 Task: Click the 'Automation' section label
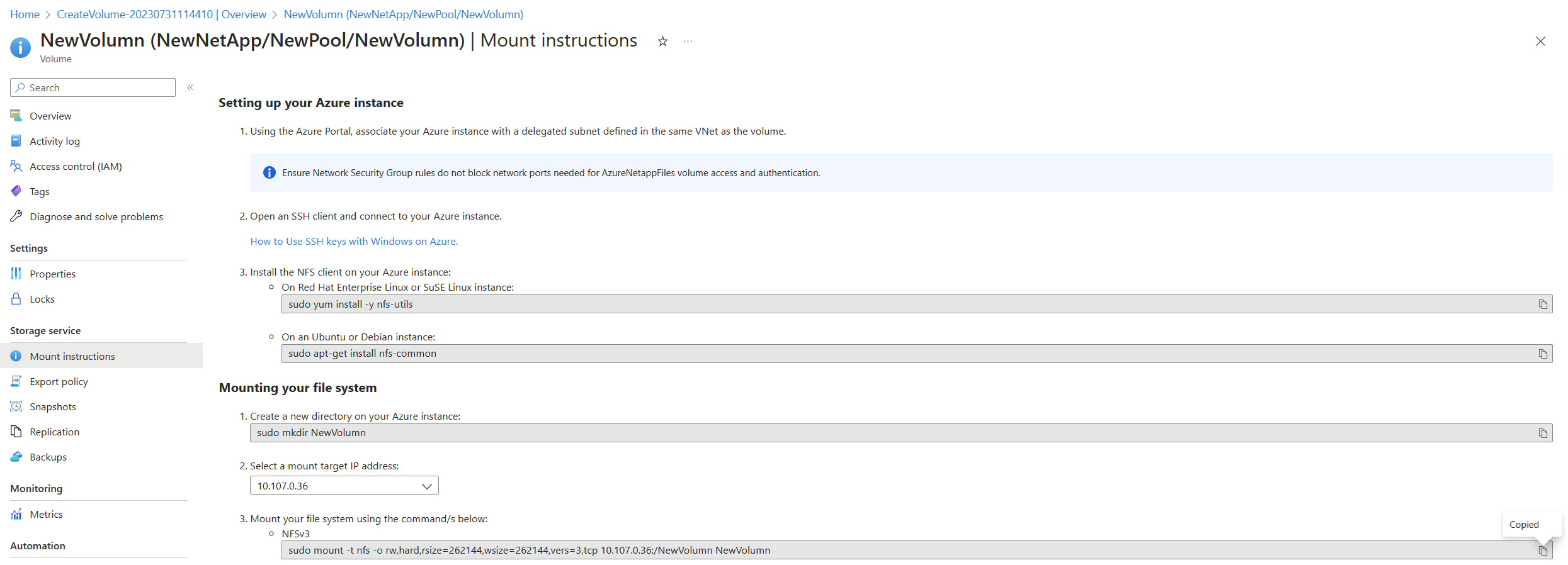[x=38, y=545]
